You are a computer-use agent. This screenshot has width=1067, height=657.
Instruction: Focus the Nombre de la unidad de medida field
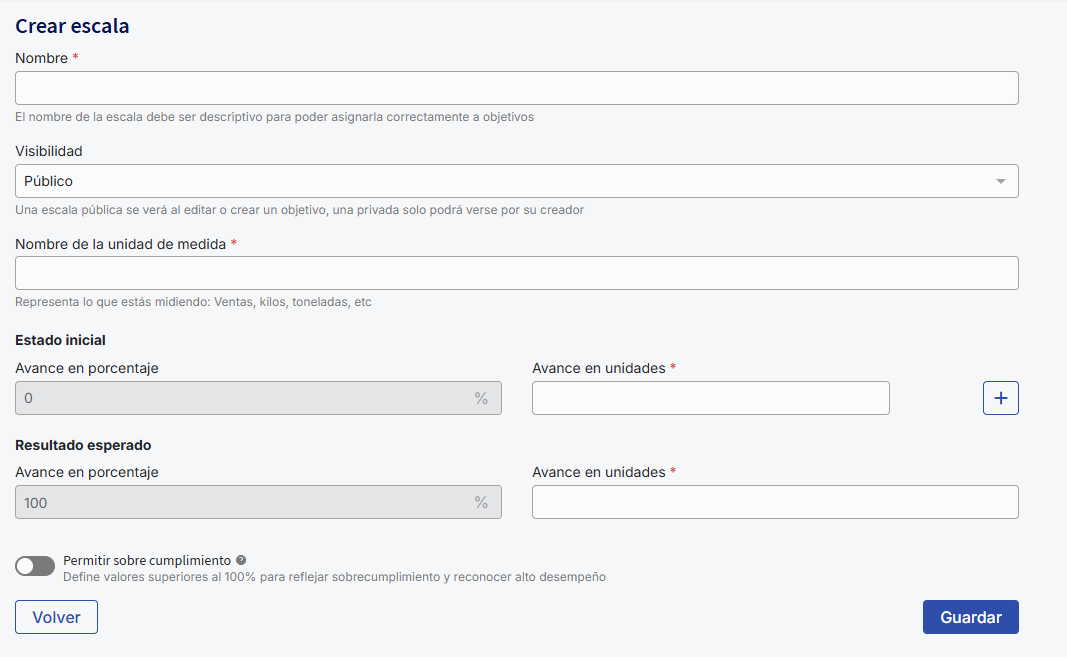(x=516, y=273)
